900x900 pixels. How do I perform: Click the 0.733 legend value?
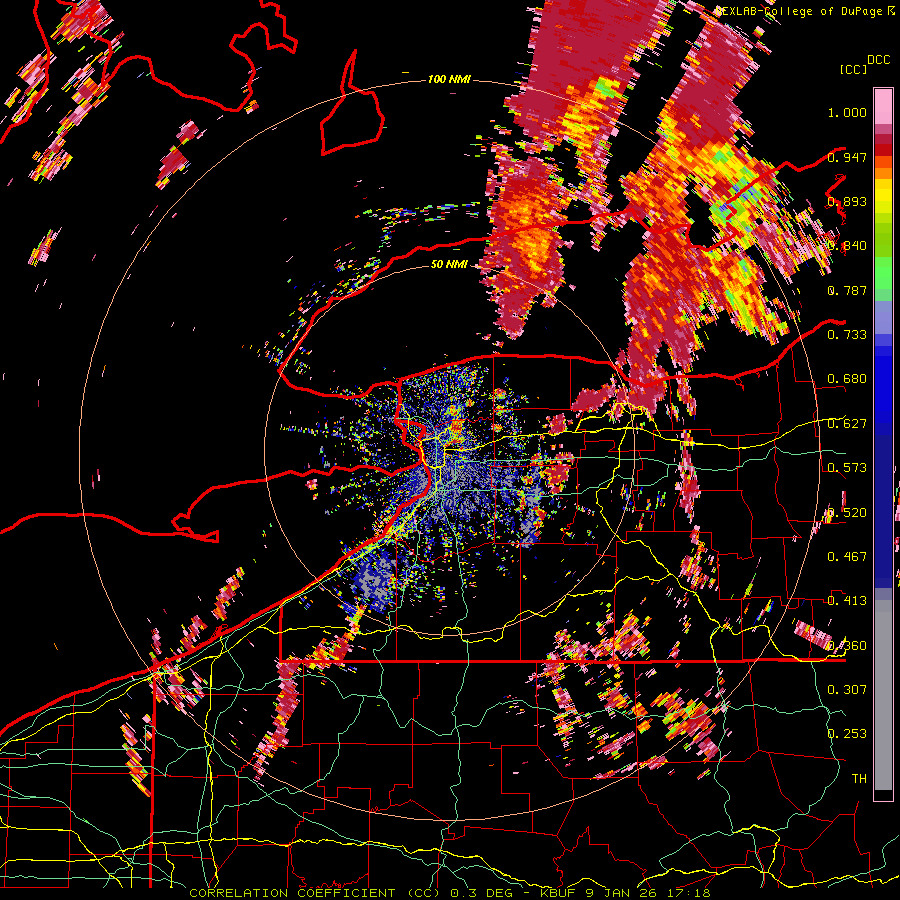[847, 335]
